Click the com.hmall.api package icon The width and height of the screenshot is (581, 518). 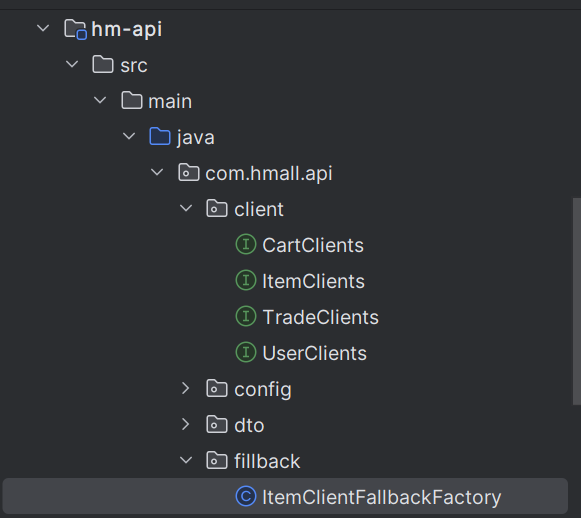pos(189,173)
